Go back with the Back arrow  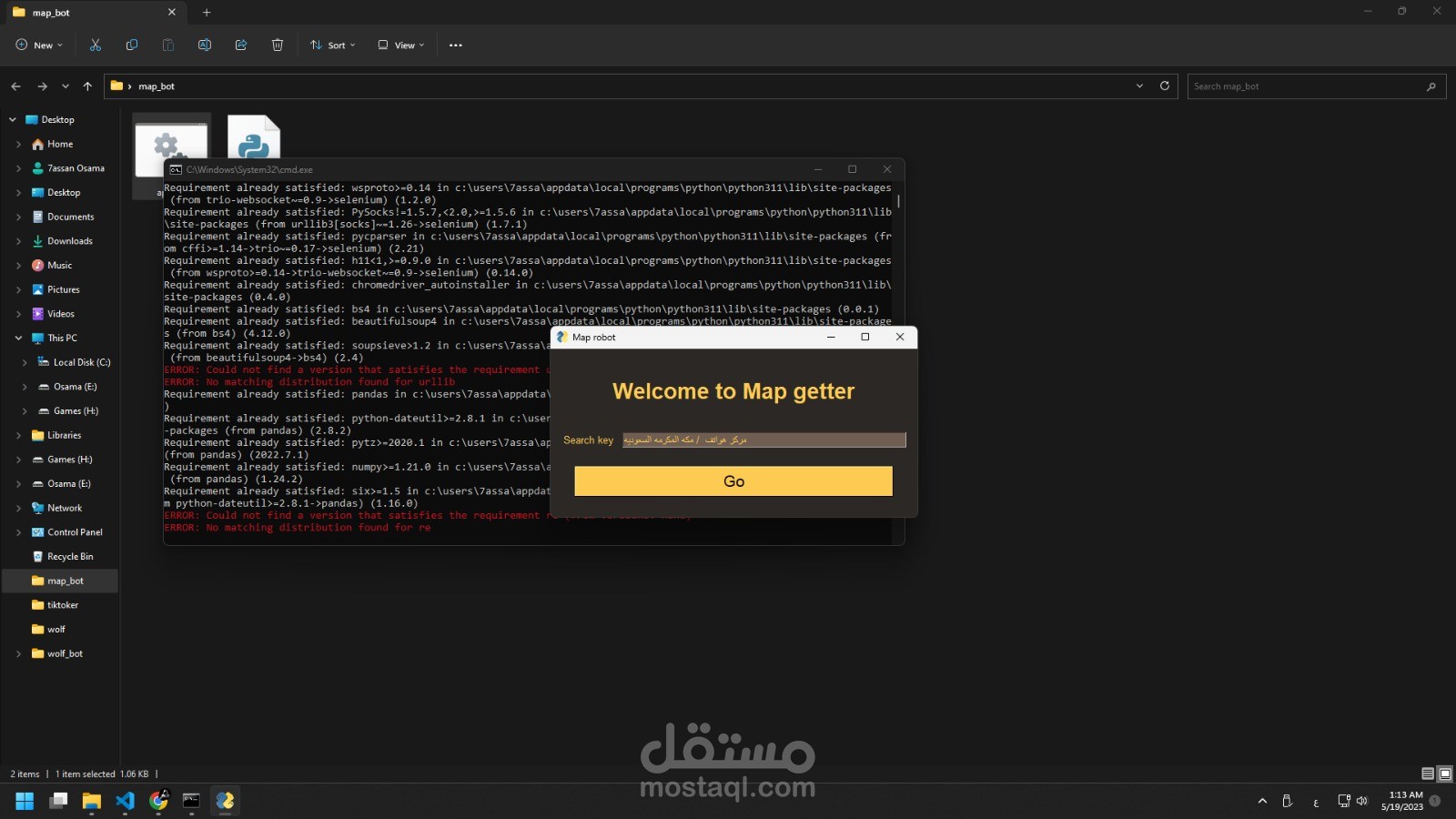15,86
